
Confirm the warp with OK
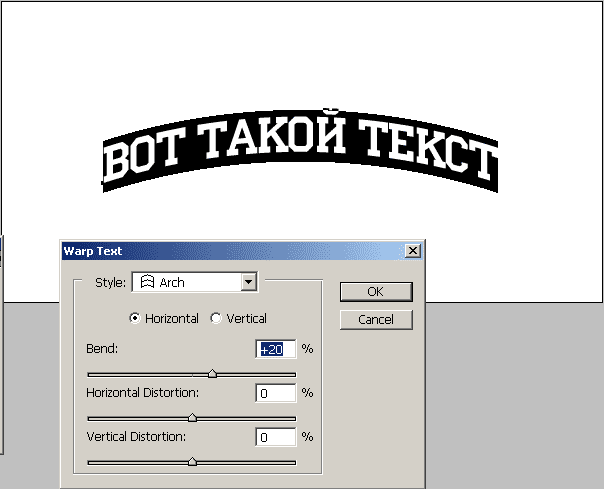376,292
